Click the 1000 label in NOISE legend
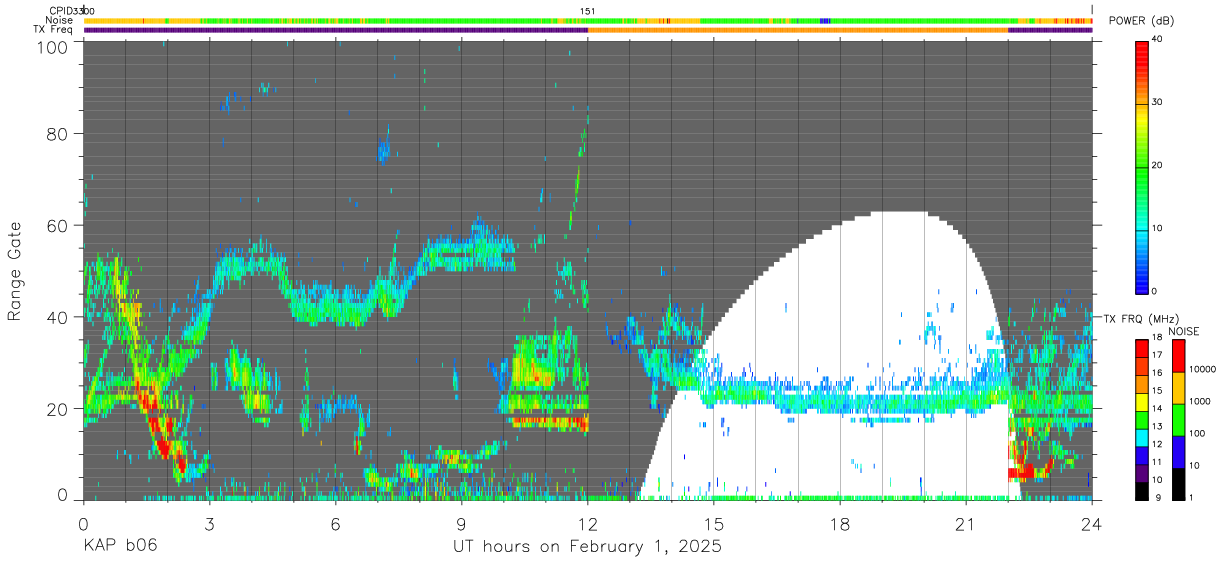This screenshot has height=567, width=1228. 1200,401
